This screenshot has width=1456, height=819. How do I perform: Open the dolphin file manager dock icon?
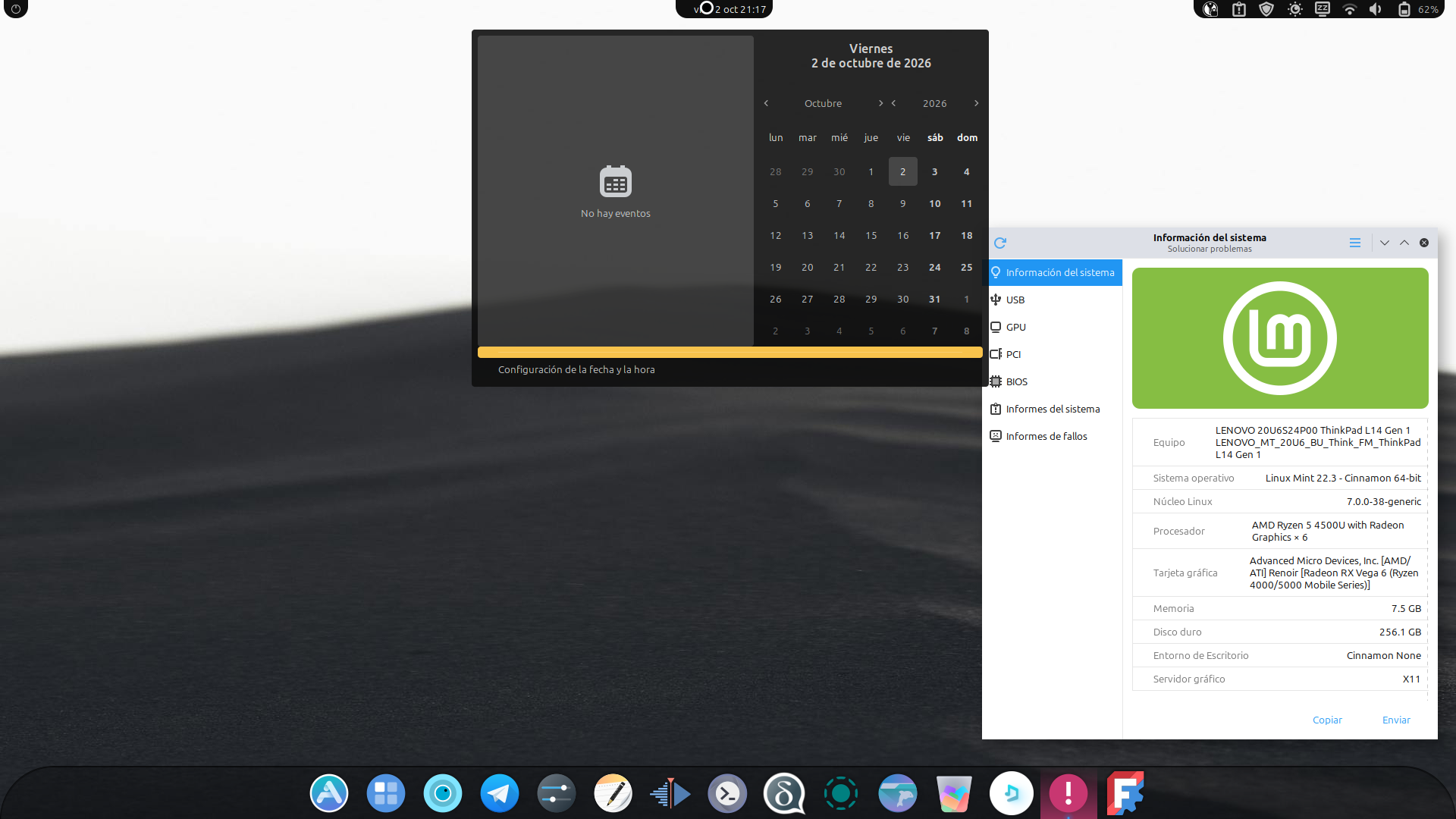898,793
